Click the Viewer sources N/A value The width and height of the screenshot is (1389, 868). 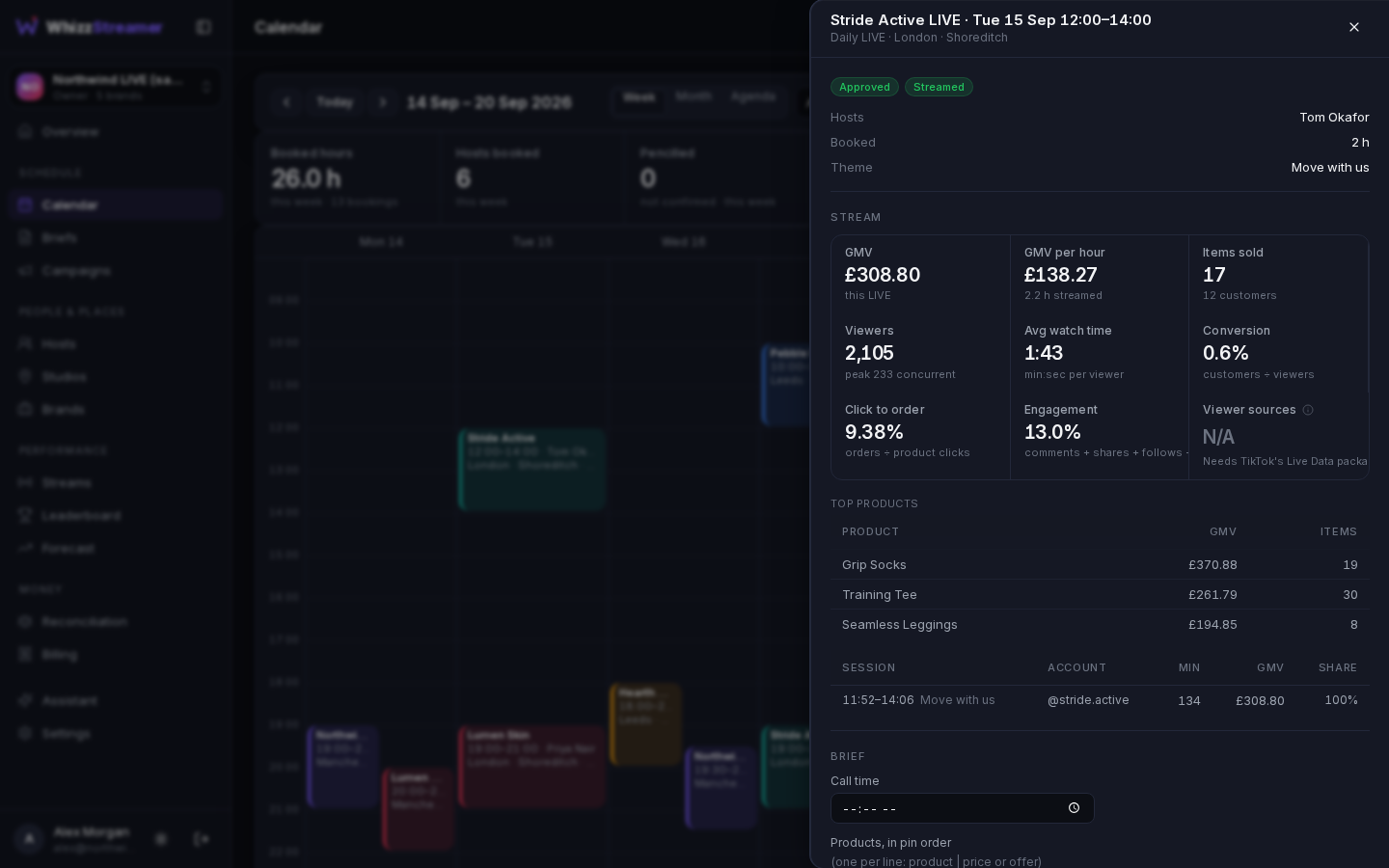pos(1218,437)
